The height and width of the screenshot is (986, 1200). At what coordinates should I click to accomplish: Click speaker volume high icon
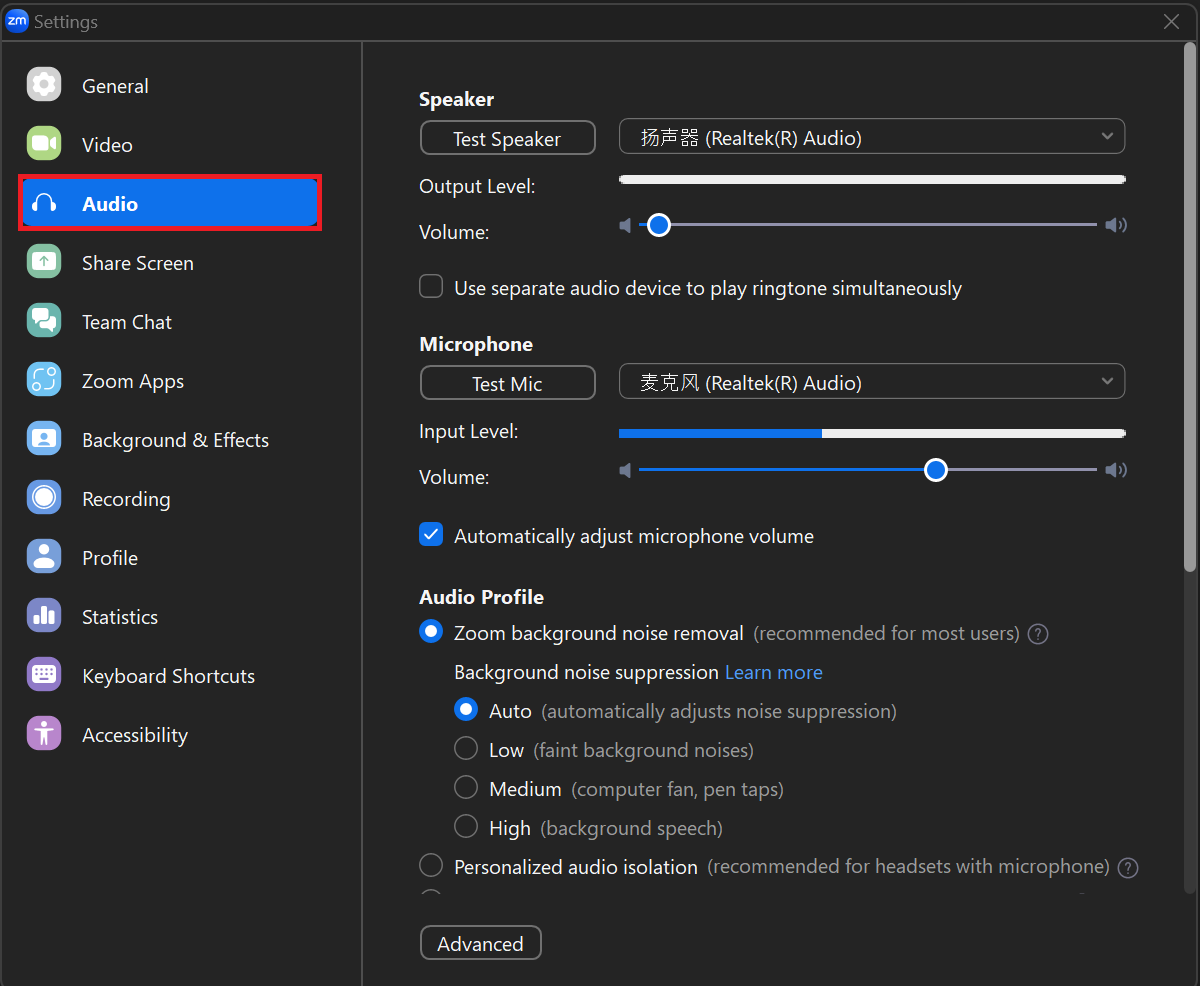[1116, 225]
